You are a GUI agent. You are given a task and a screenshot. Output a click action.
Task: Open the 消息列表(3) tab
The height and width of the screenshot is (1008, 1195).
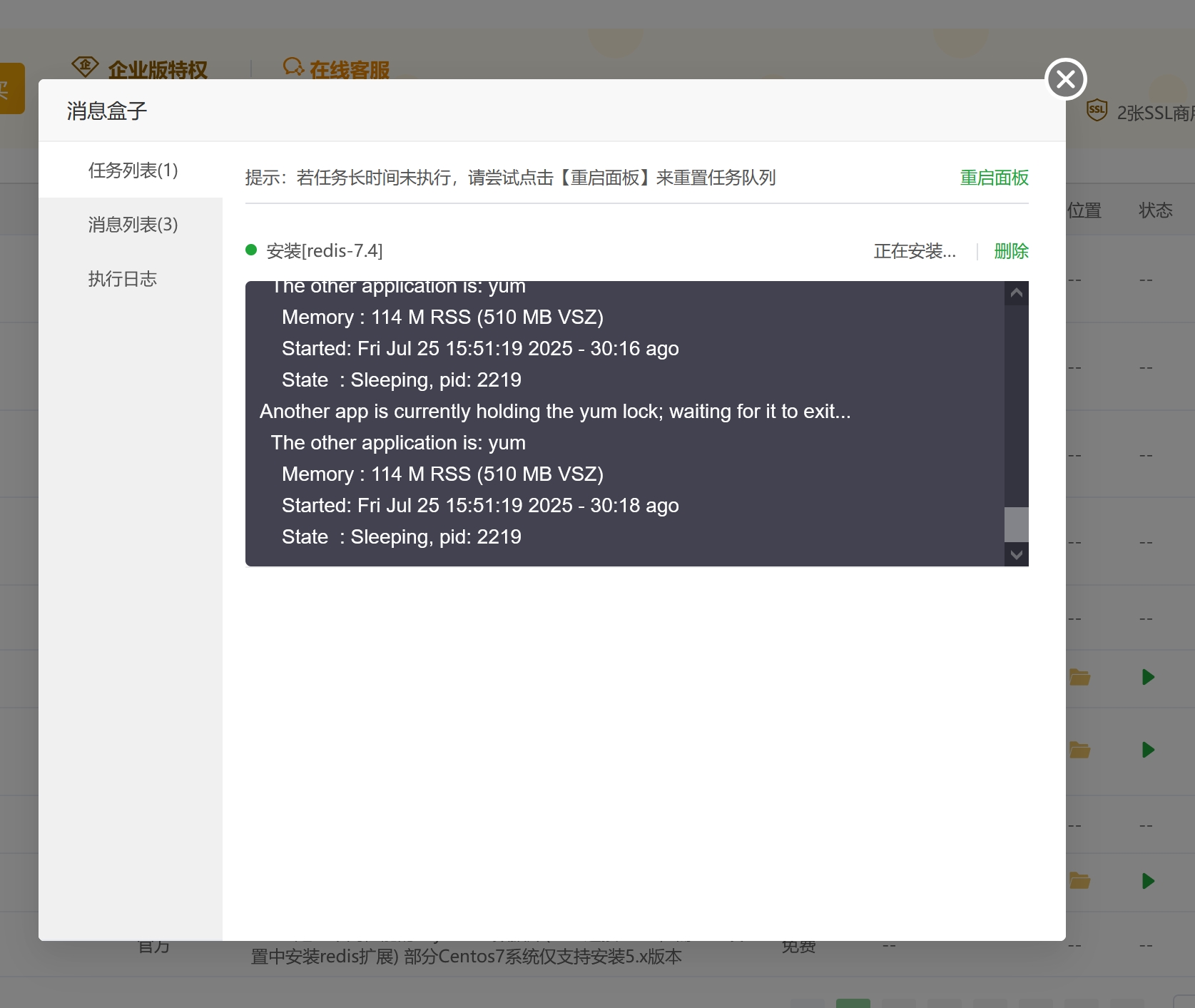tap(132, 225)
